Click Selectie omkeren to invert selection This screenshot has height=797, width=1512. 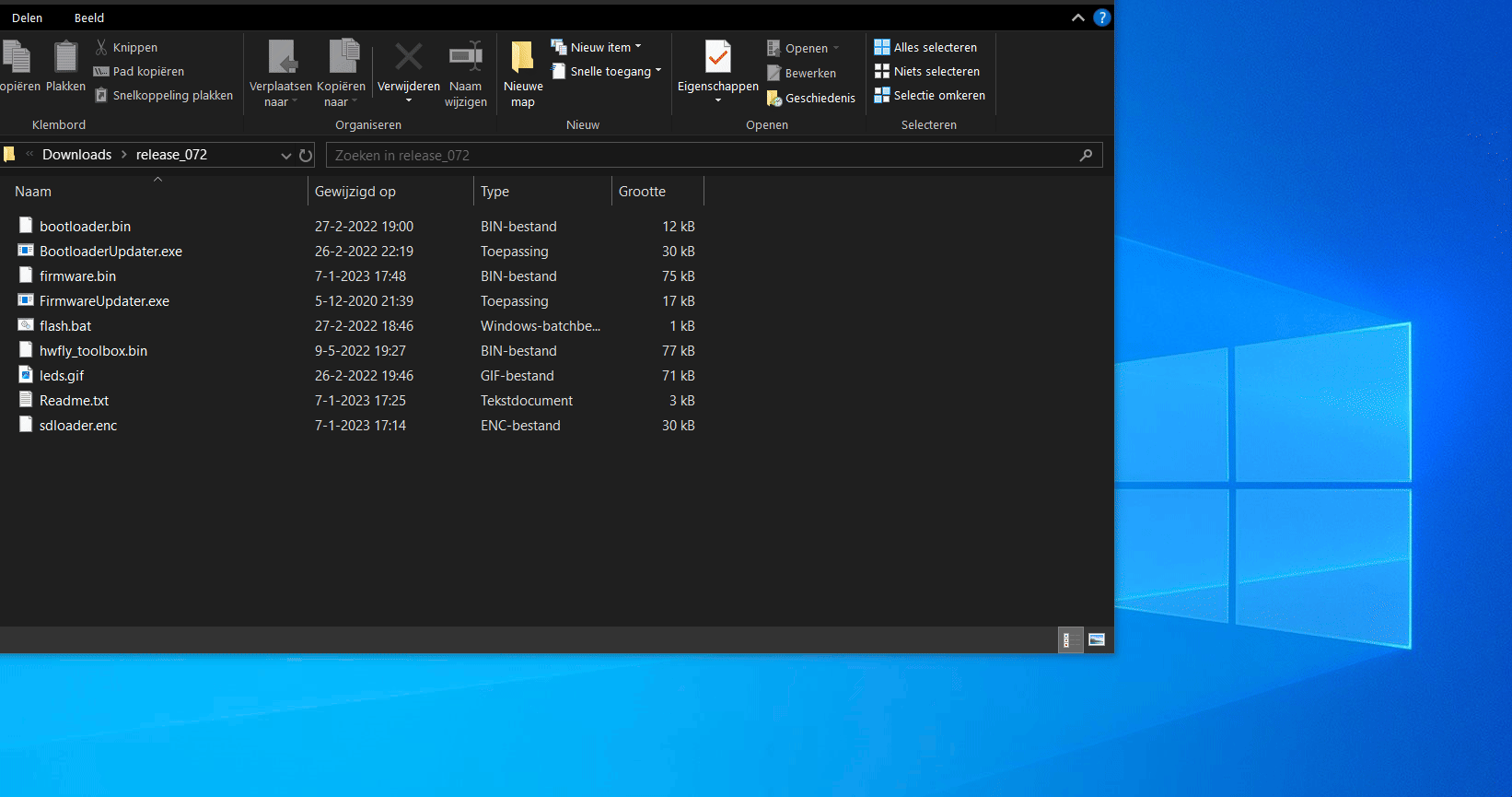click(929, 96)
